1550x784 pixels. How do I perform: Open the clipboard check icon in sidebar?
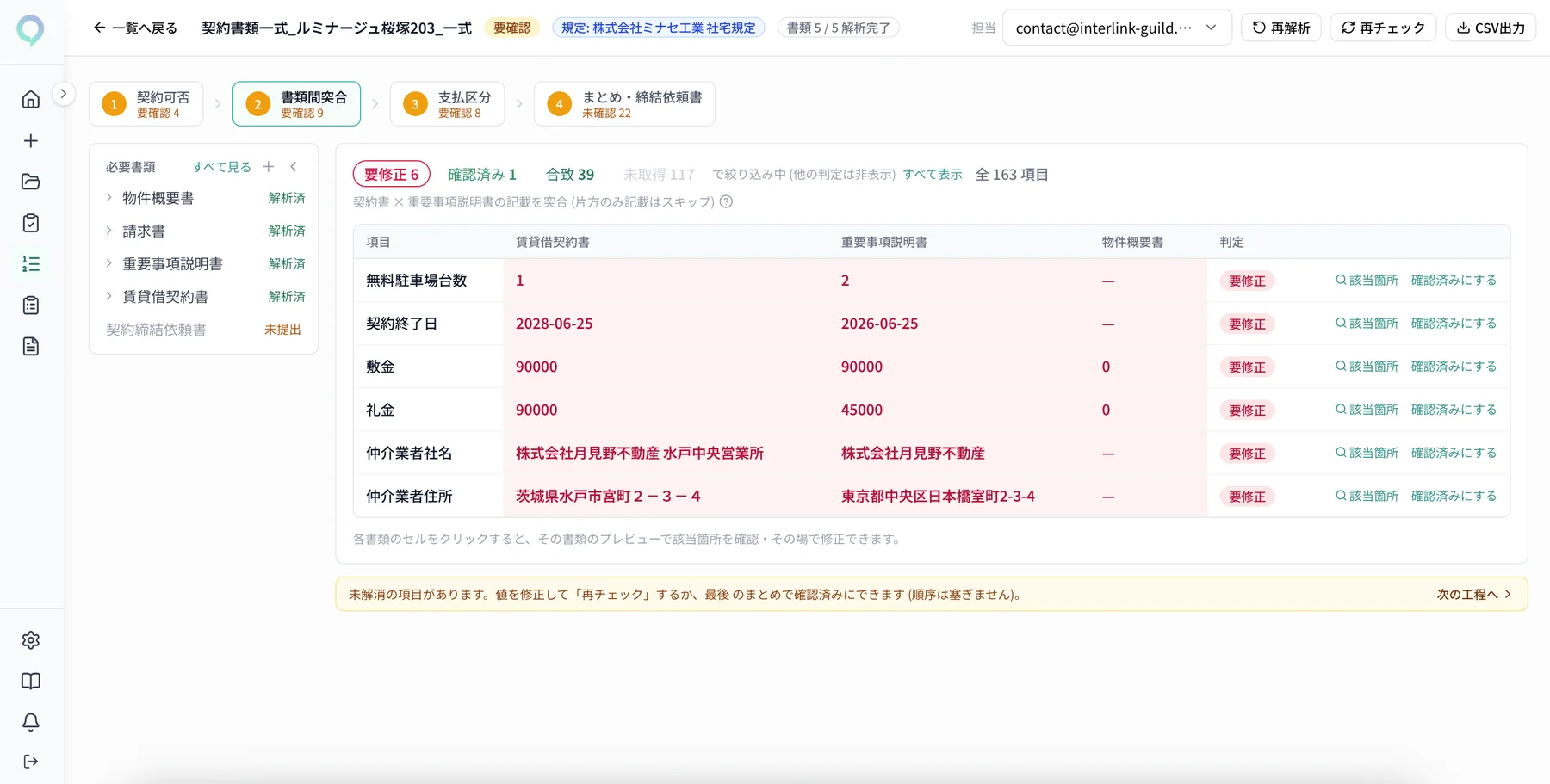point(31,223)
